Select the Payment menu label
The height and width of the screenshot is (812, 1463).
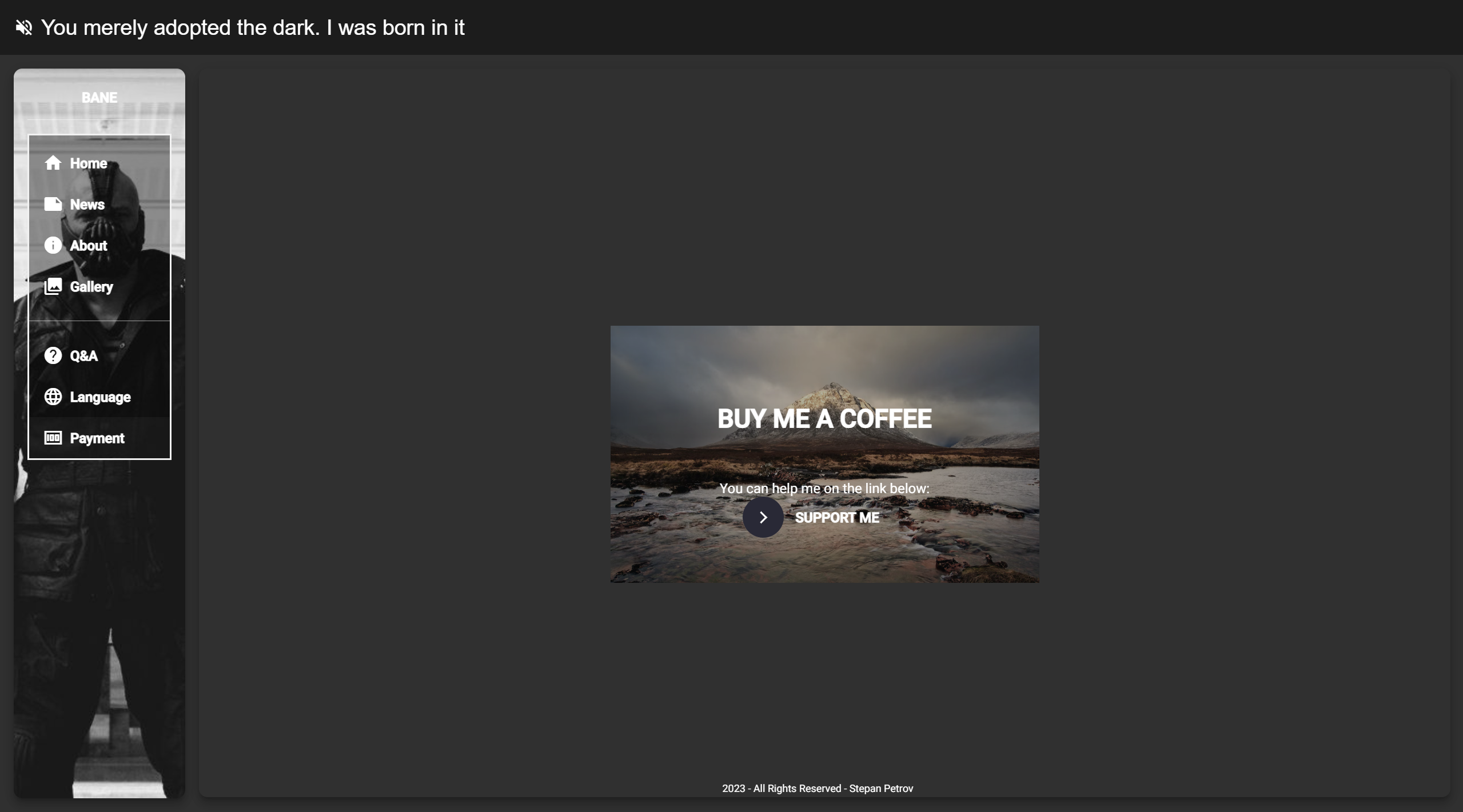tap(97, 438)
